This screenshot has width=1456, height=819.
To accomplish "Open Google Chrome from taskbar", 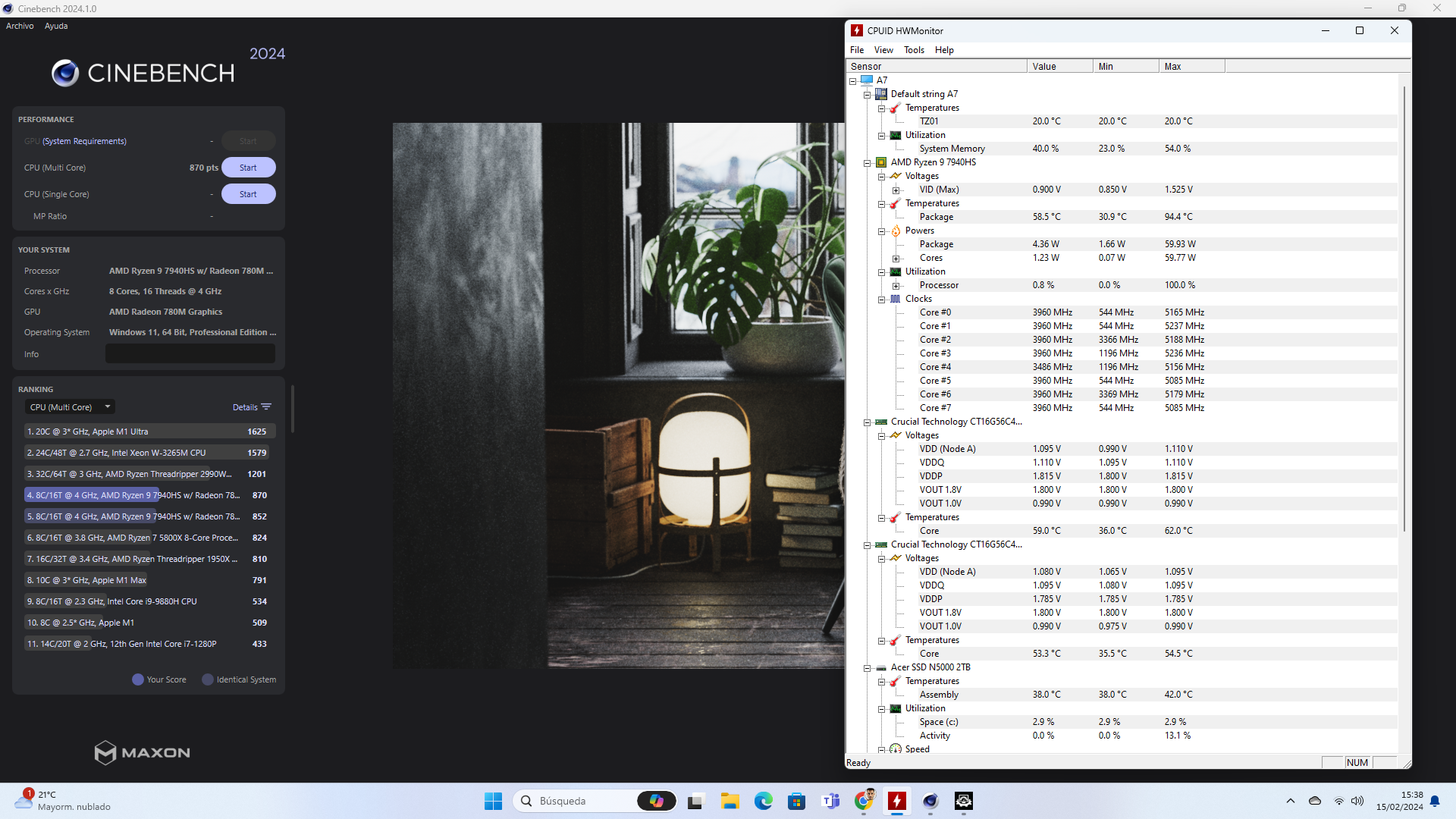I will click(x=864, y=801).
